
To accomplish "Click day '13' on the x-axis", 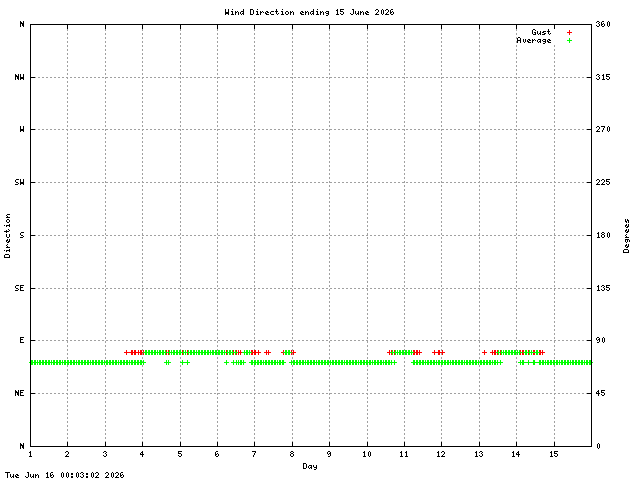I will pos(479,454).
